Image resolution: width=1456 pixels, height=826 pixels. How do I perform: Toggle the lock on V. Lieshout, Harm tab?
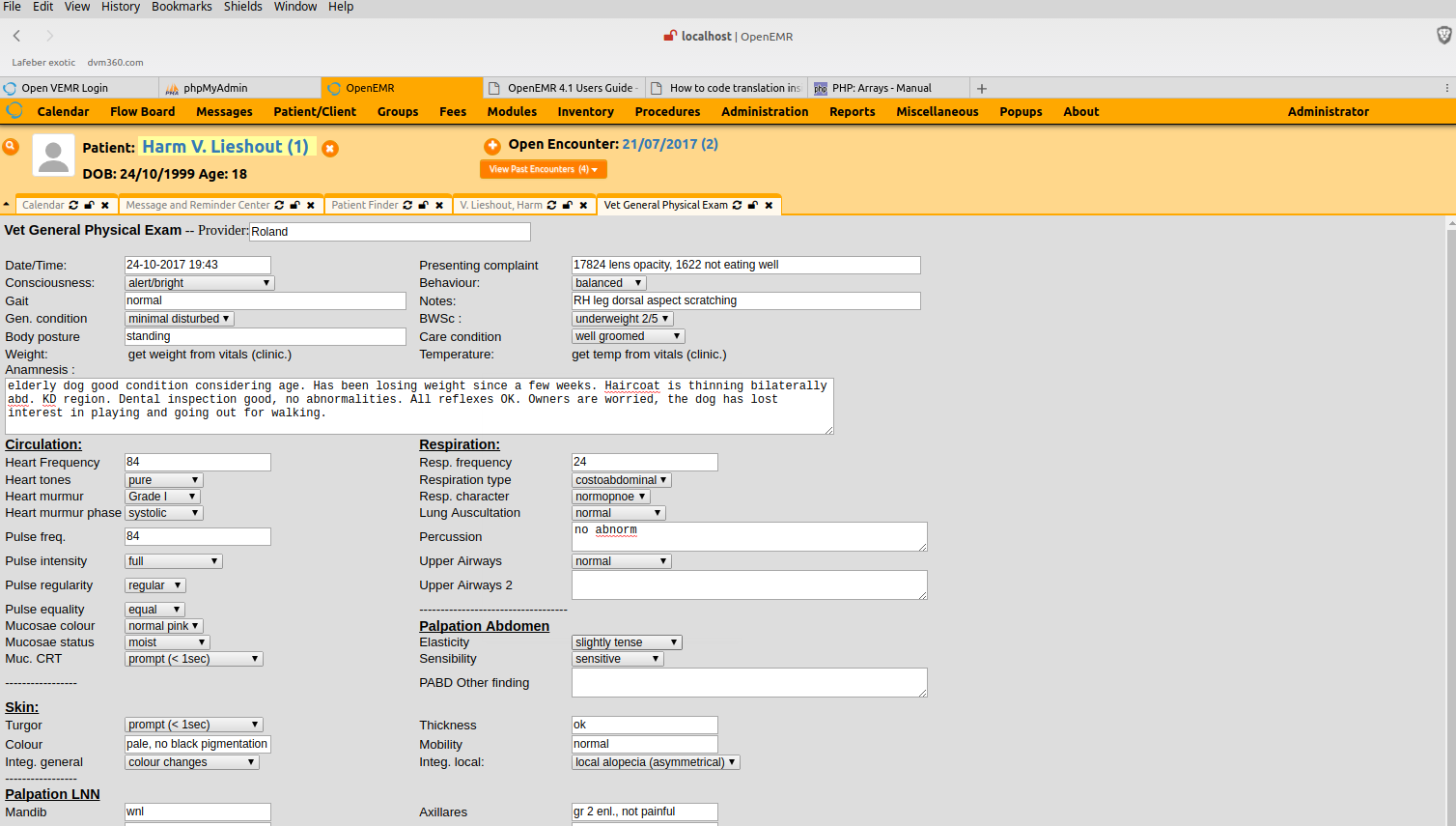pos(567,205)
